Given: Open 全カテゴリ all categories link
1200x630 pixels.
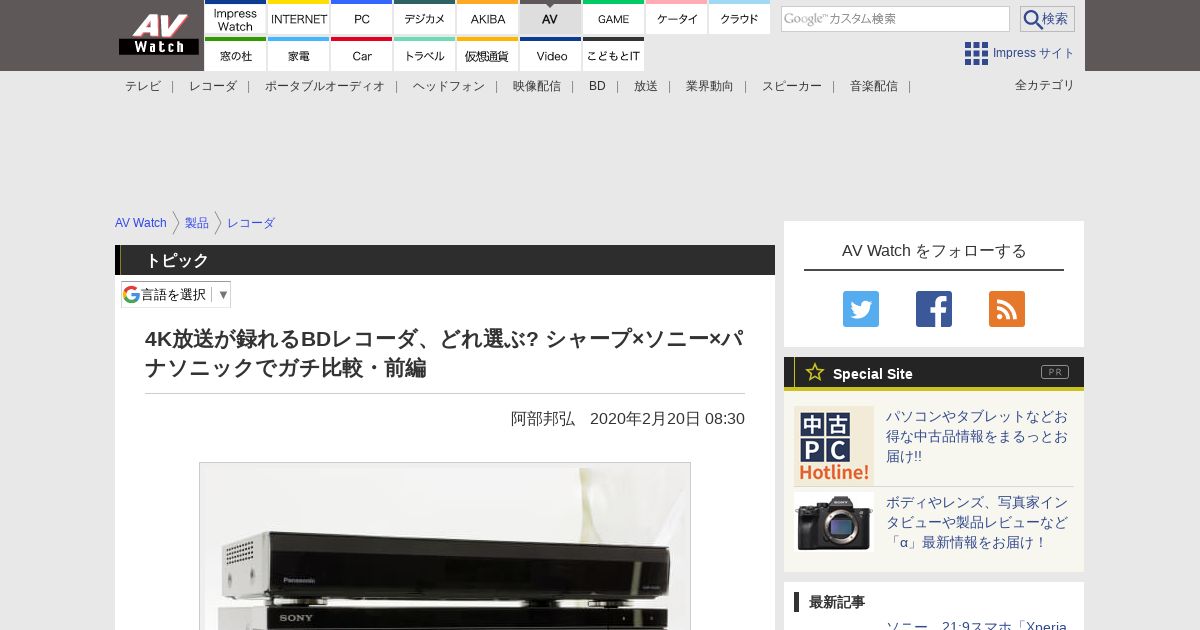Looking at the screenshot, I should 1045,85.
